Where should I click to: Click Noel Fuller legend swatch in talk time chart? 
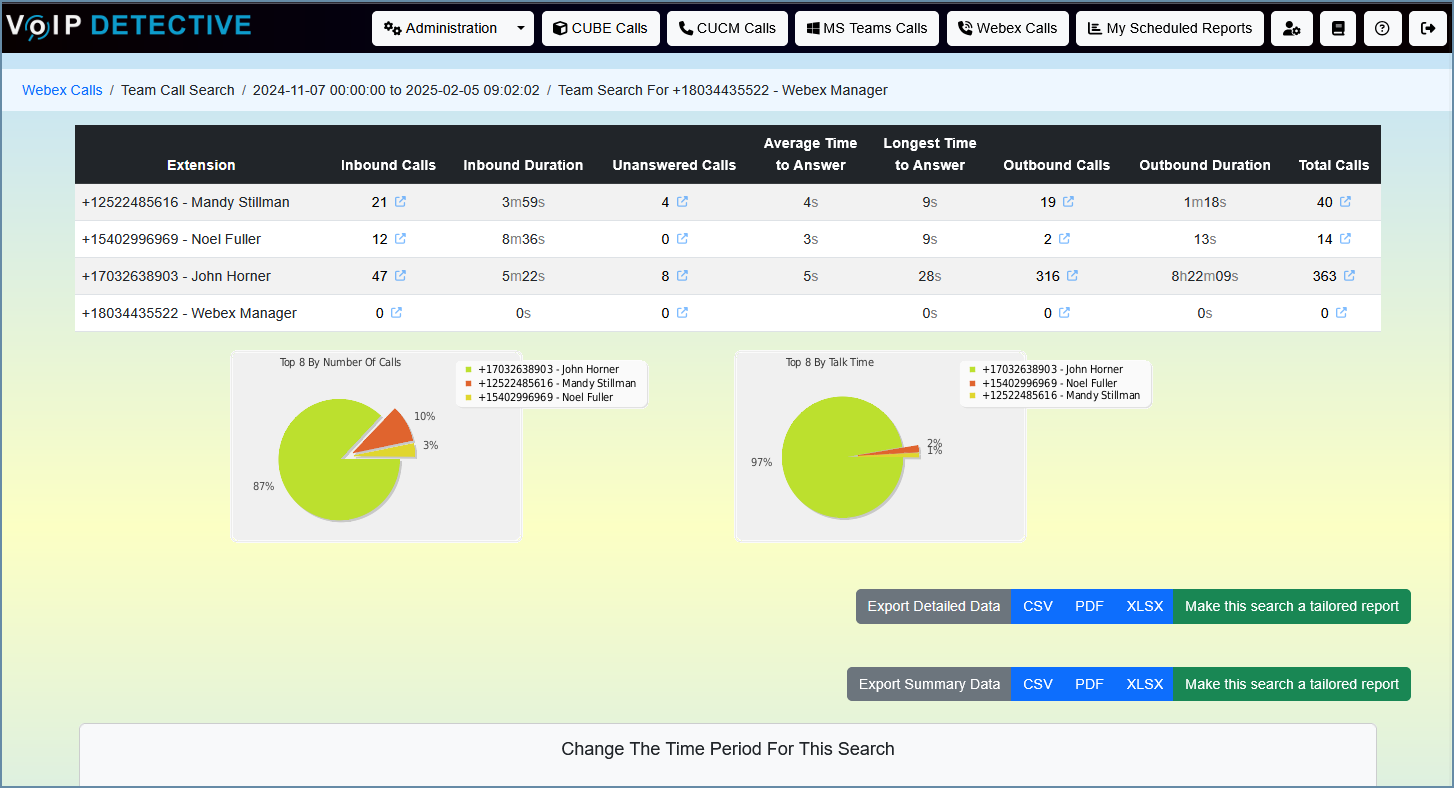click(x=972, y=384)
